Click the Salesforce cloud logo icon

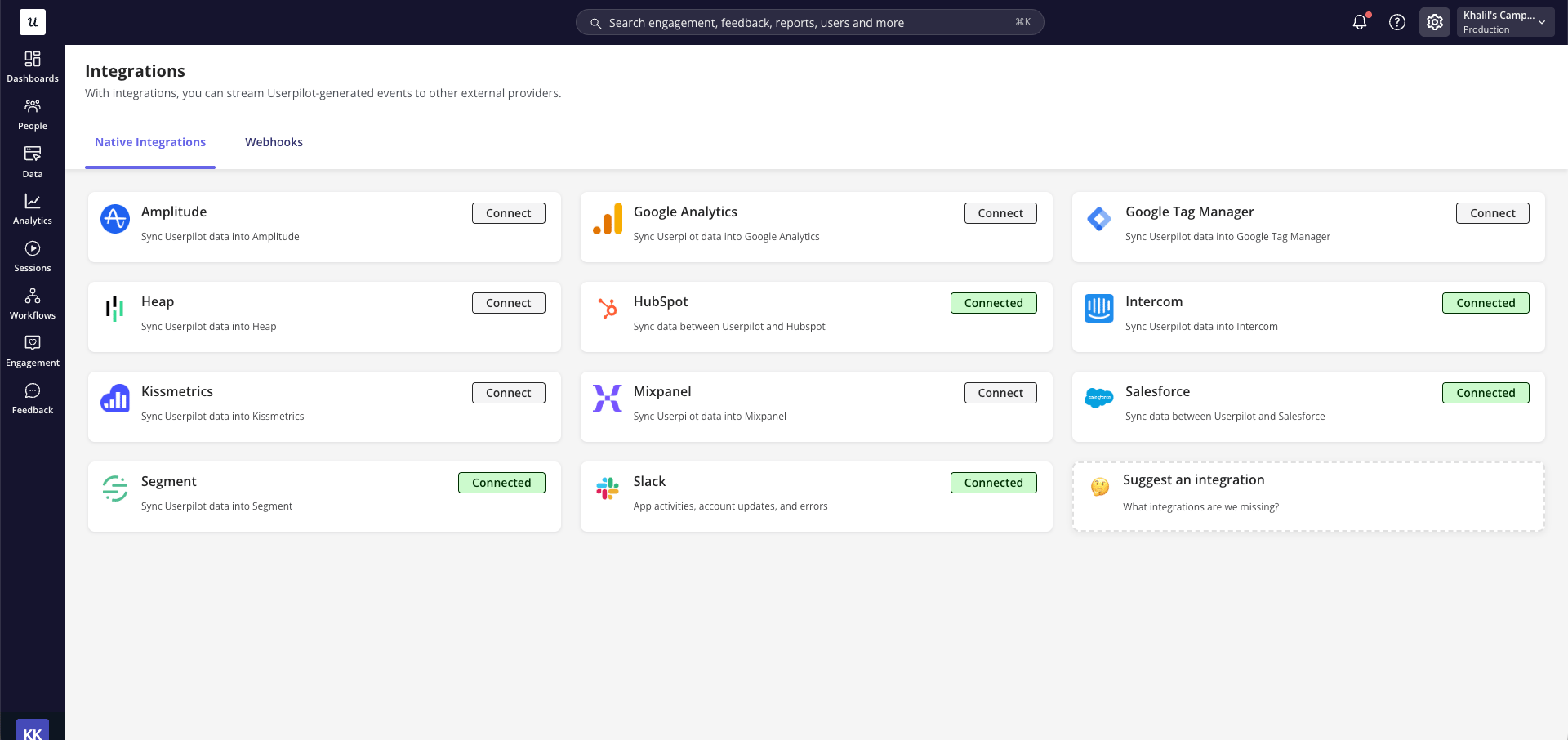coord(1099,398)
